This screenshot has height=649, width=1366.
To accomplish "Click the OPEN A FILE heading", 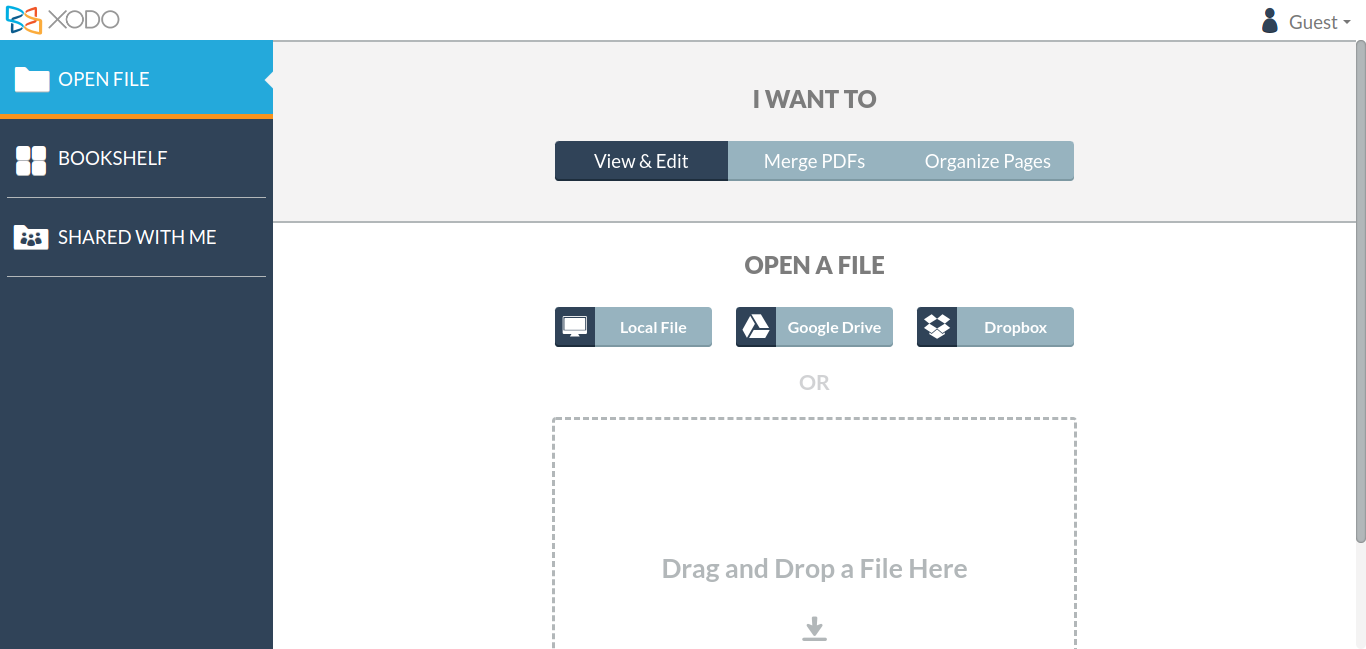I will pyautogui.click(x=814, y=265).
